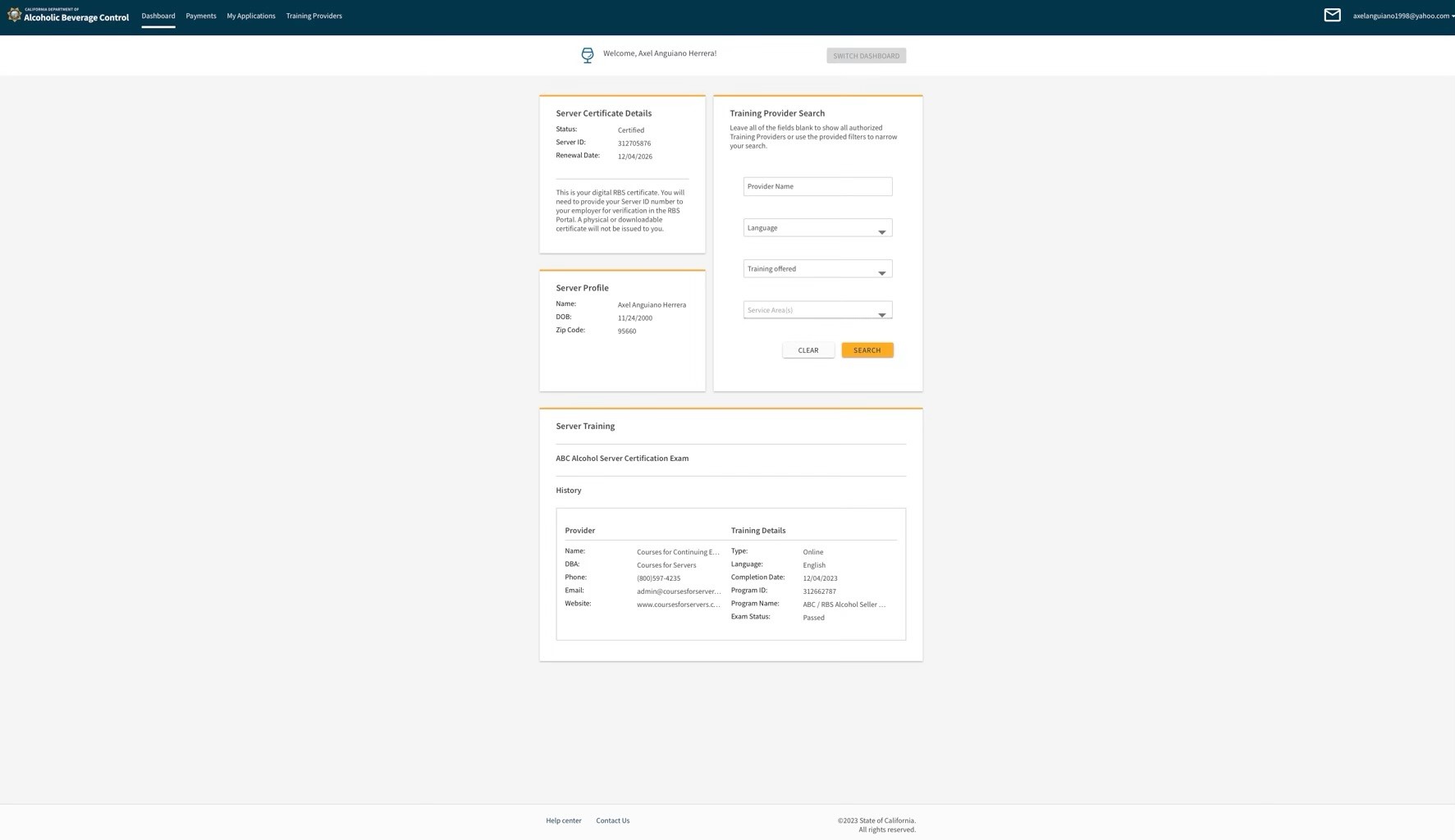Open the Language dropdown
1455x840 pixels.
point(817,228)
